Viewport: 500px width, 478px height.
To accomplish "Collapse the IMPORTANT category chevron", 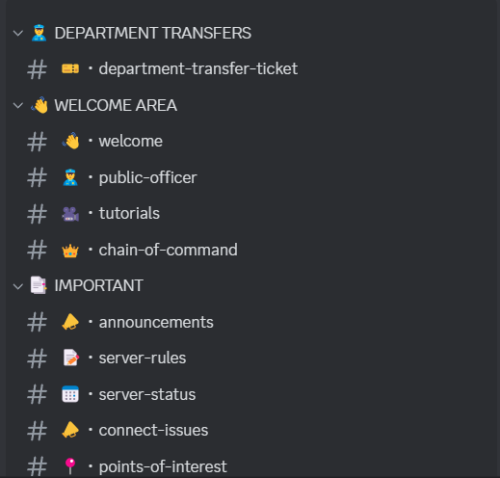I will (18, 286).
